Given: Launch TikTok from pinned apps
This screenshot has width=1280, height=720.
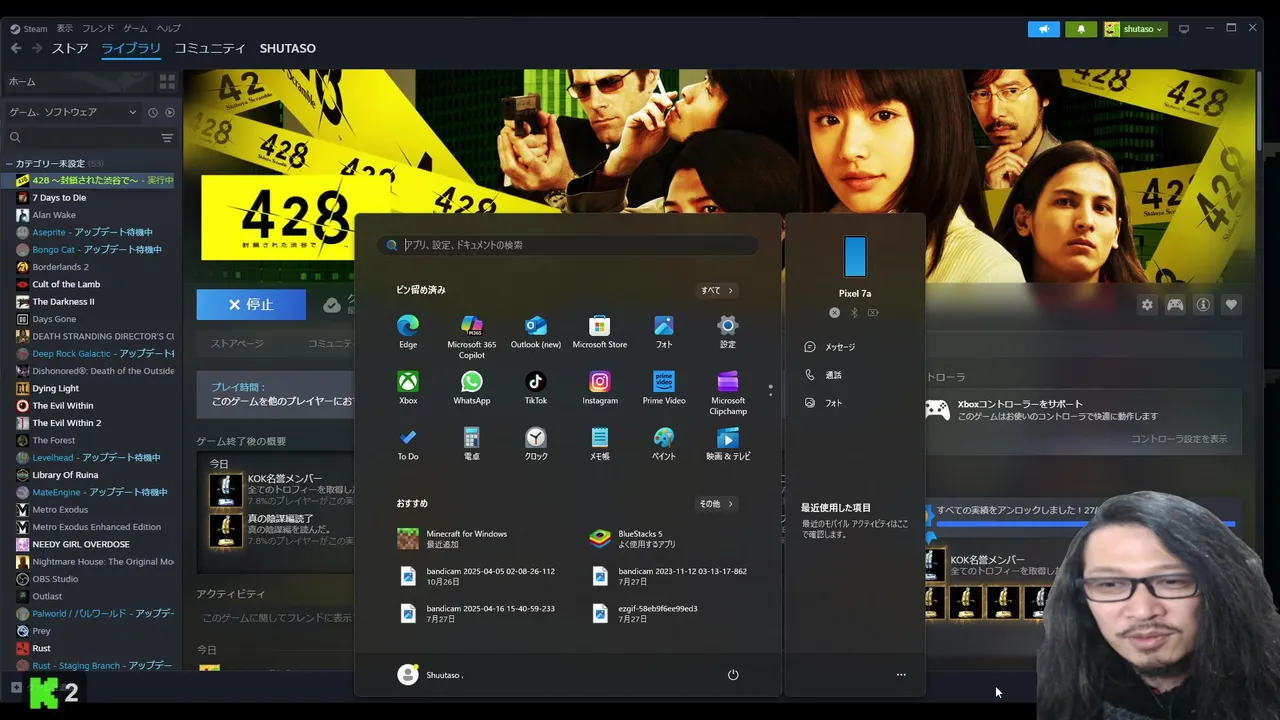Looking at the screenshot, I should click(536, 387).
